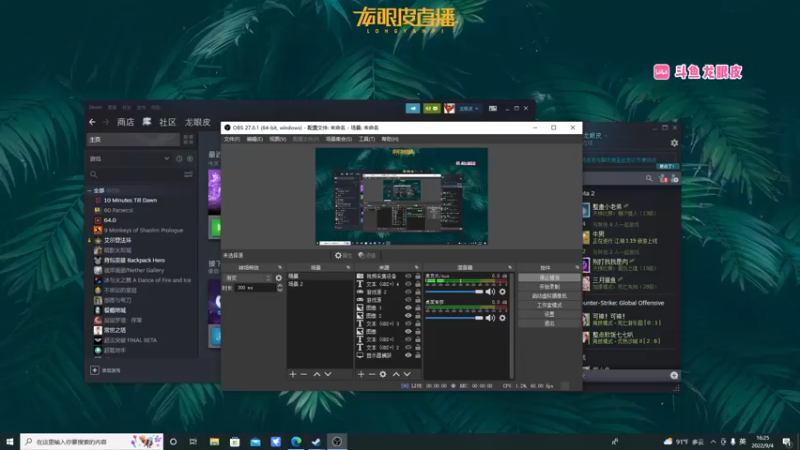
Task: Click 添加游戏 link in Steam
Action: click(106, 370)
